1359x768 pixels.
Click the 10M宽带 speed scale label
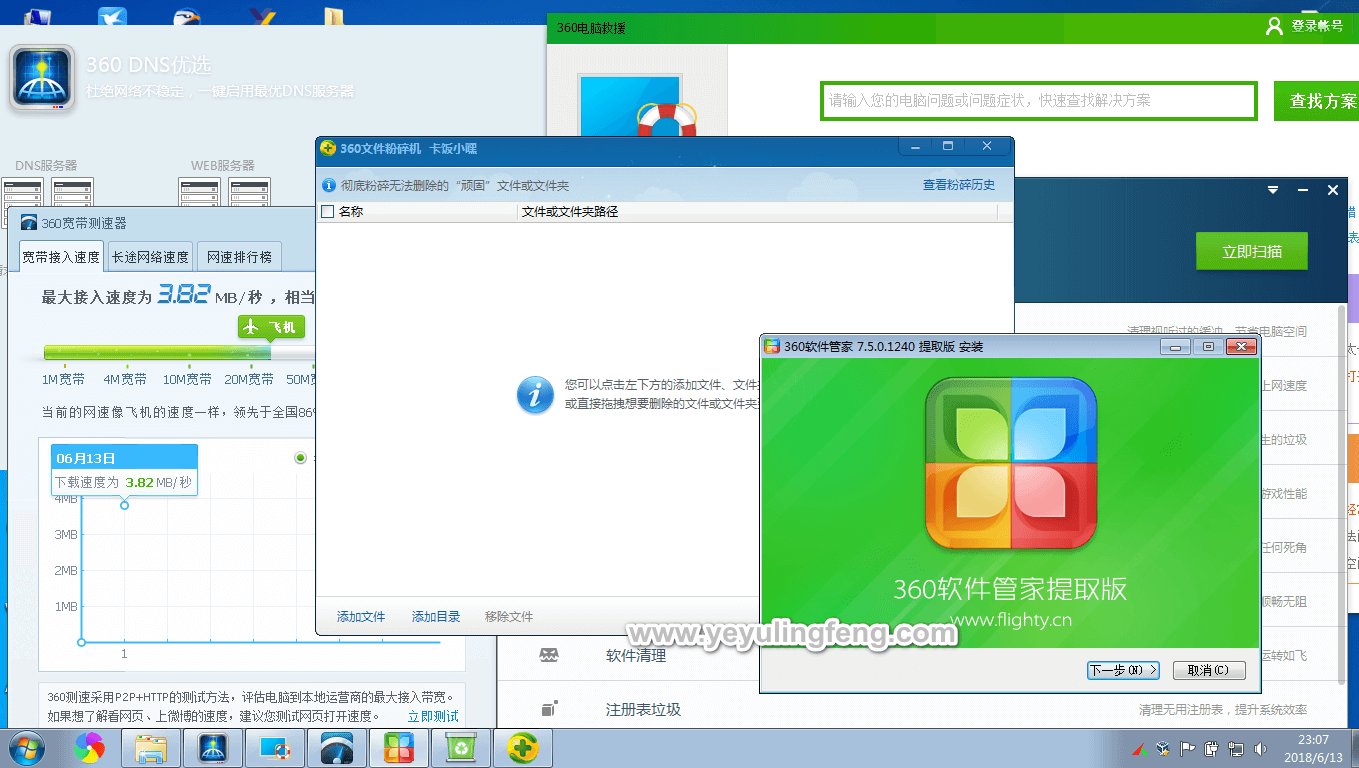click(187, 380)
